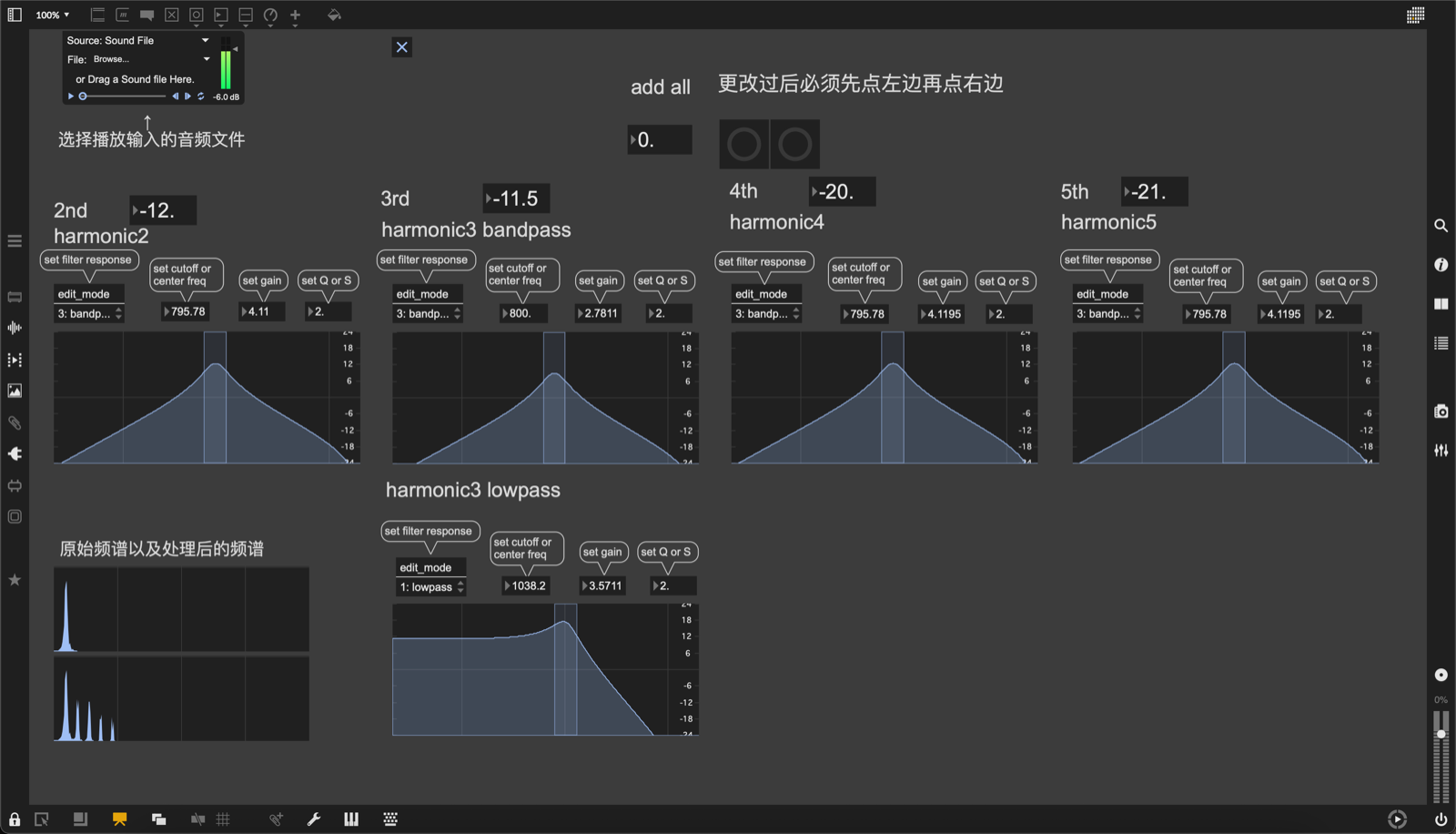
Task: Click the processed spectrum display with five peaks
Action: point(181,698)
